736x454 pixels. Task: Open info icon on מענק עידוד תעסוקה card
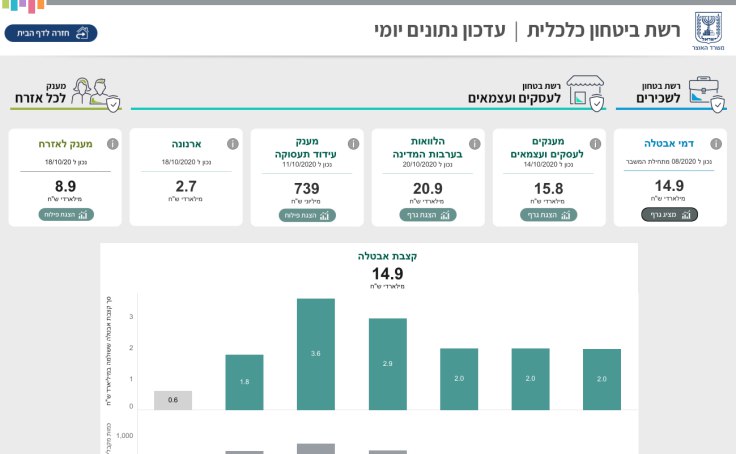coord(353,144)
